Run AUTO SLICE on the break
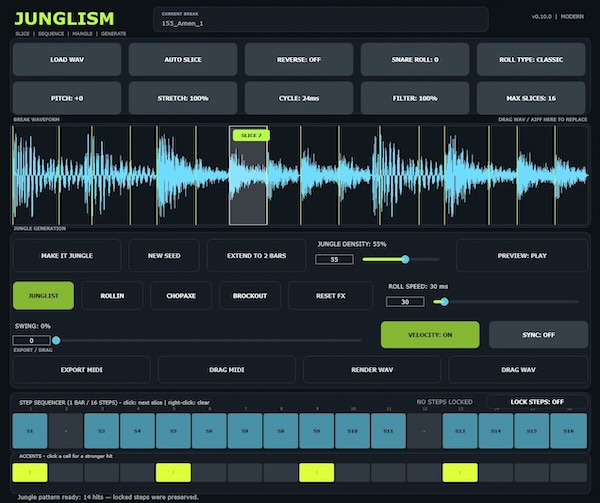 pos(183,59)
